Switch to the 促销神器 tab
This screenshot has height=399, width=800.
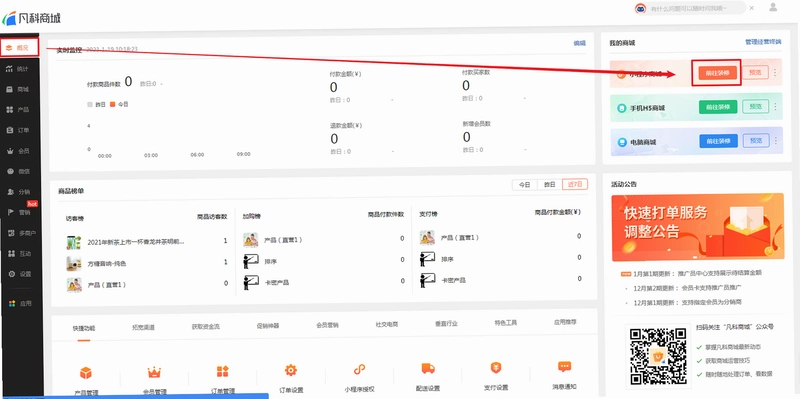click(x=268, y=326)
